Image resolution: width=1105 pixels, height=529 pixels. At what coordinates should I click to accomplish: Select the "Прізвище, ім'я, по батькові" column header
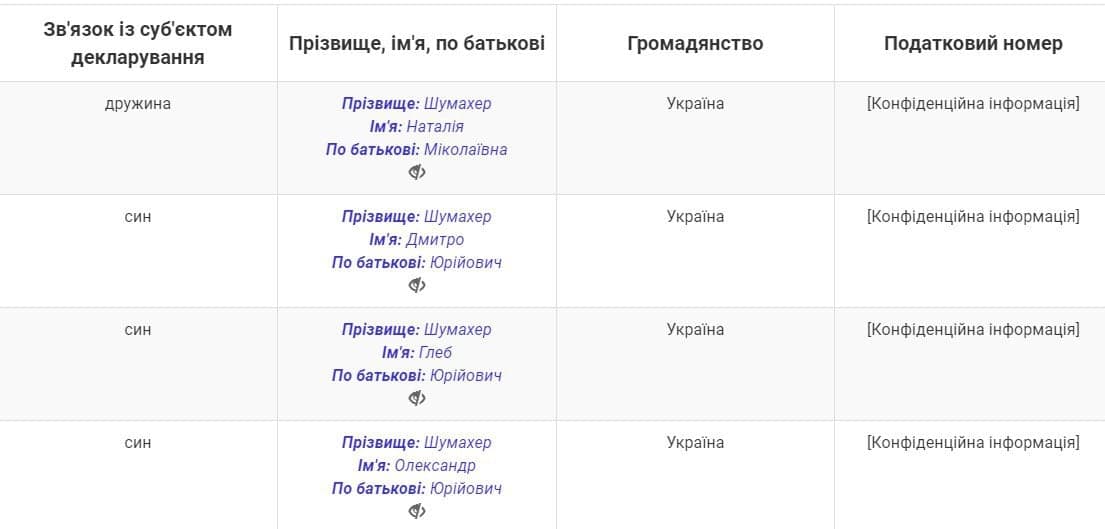pos(416,43)
